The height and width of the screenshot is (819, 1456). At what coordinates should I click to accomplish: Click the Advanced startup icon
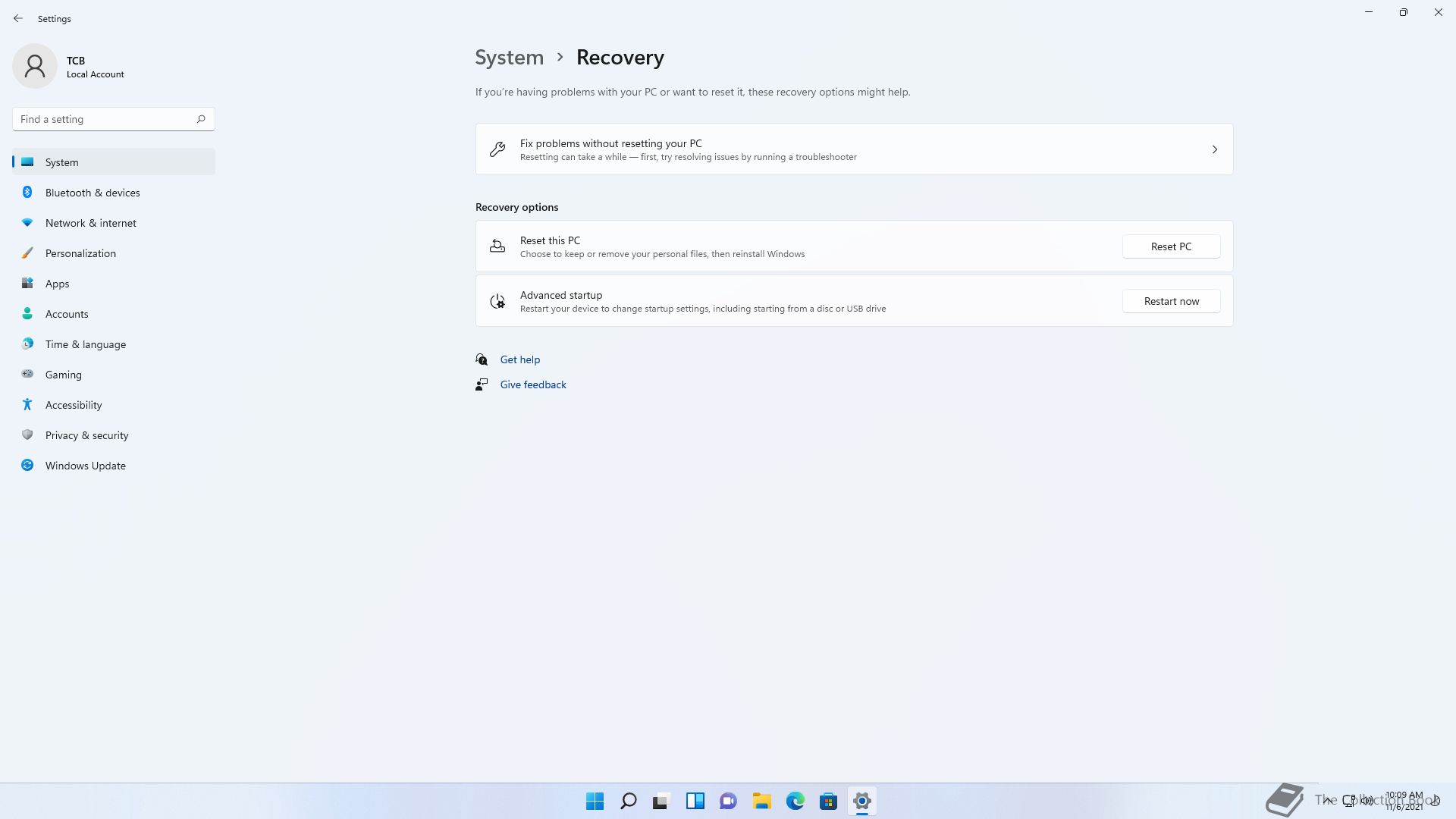click(x=497, y=301)
